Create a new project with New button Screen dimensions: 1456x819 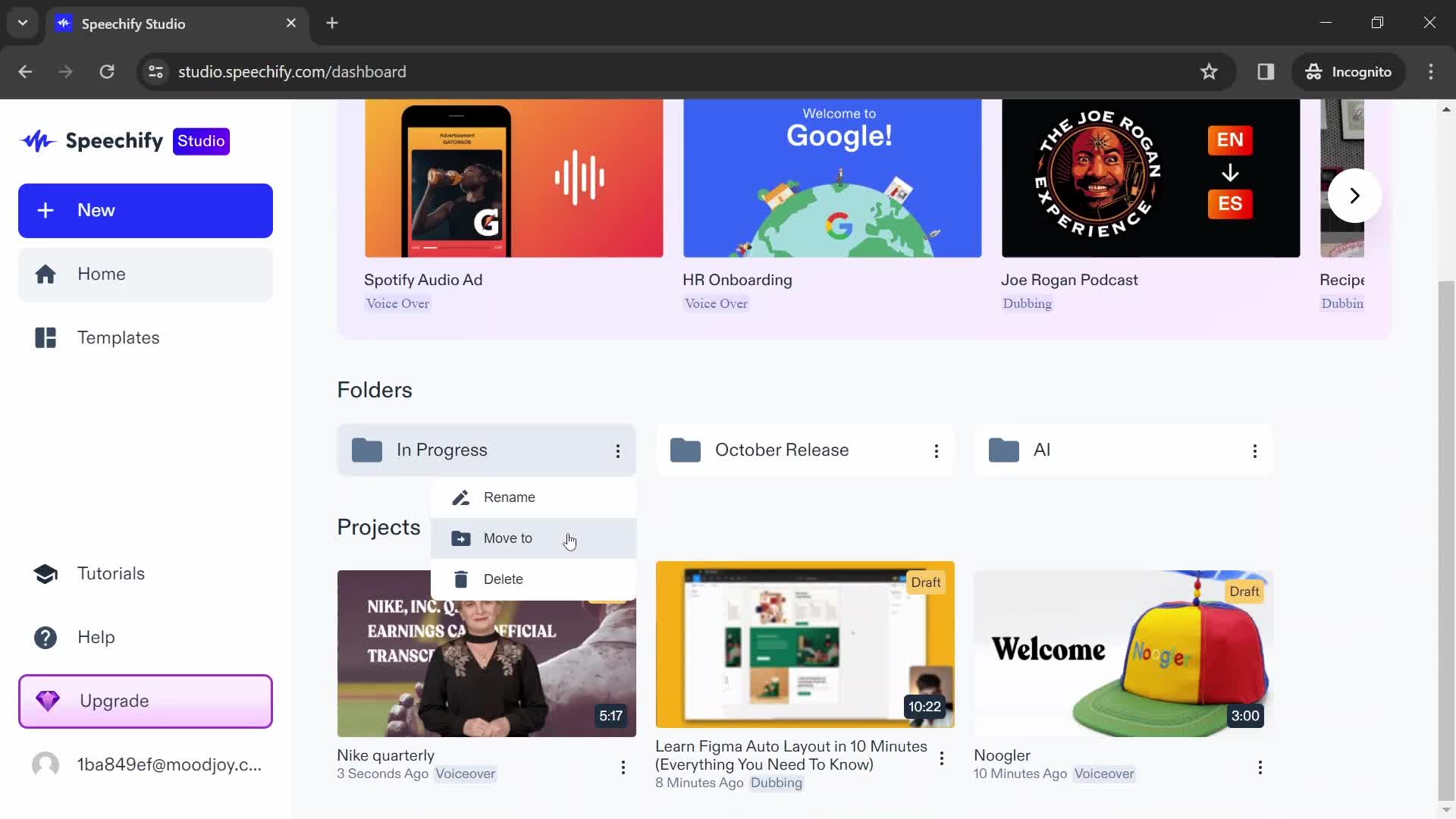point(146,211)
